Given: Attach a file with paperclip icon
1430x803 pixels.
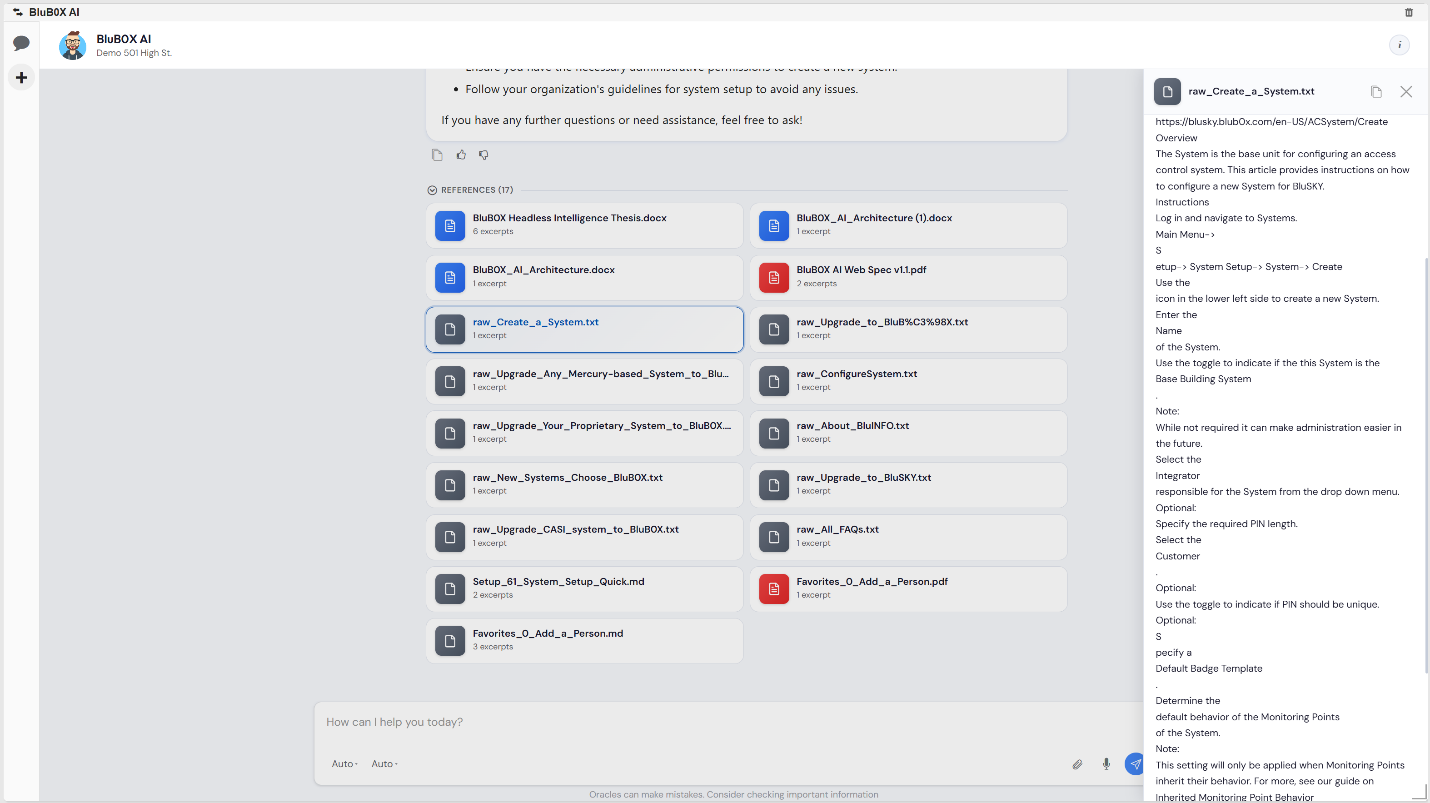Looking at the screenshot, I should tap(1077, 764).
